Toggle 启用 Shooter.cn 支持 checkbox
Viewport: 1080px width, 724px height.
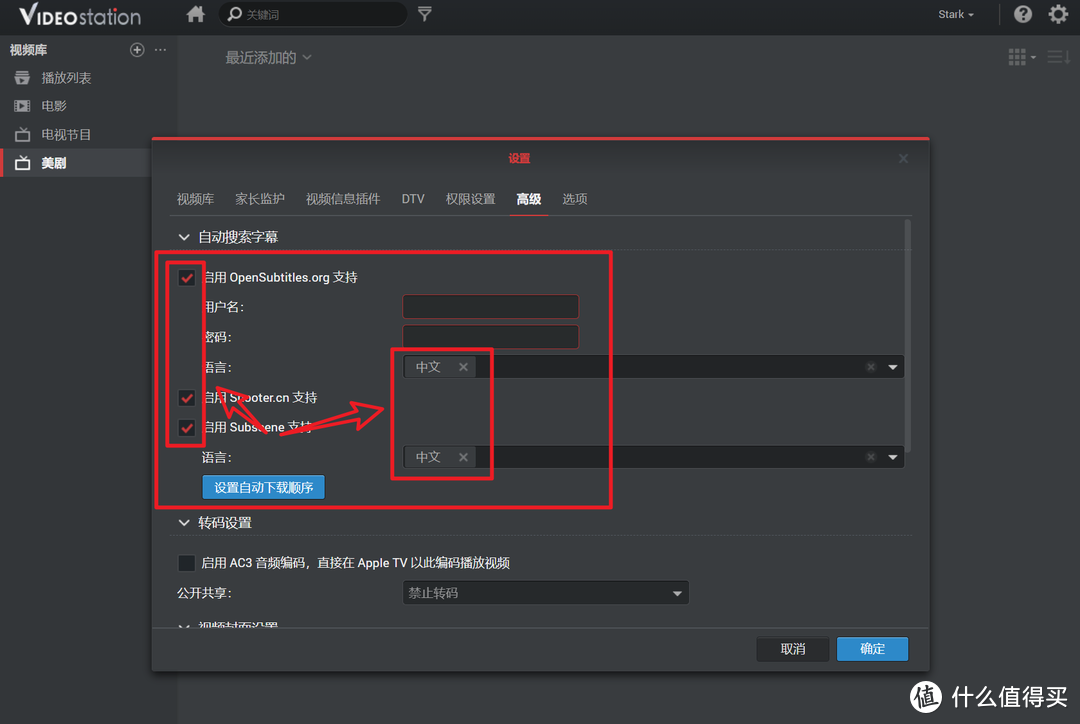click(x=187, y=397)
